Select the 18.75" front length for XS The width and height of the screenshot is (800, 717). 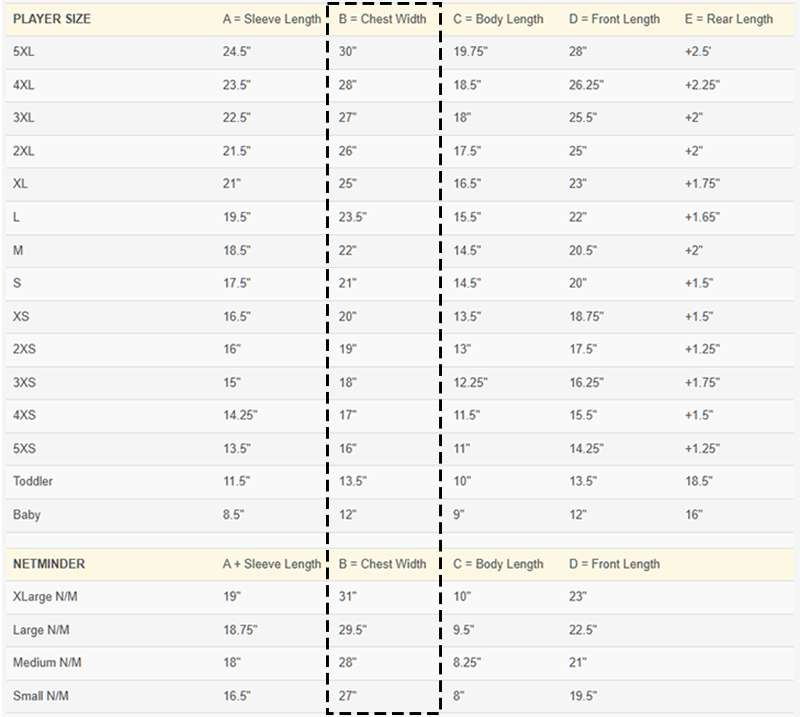point(586,316)
